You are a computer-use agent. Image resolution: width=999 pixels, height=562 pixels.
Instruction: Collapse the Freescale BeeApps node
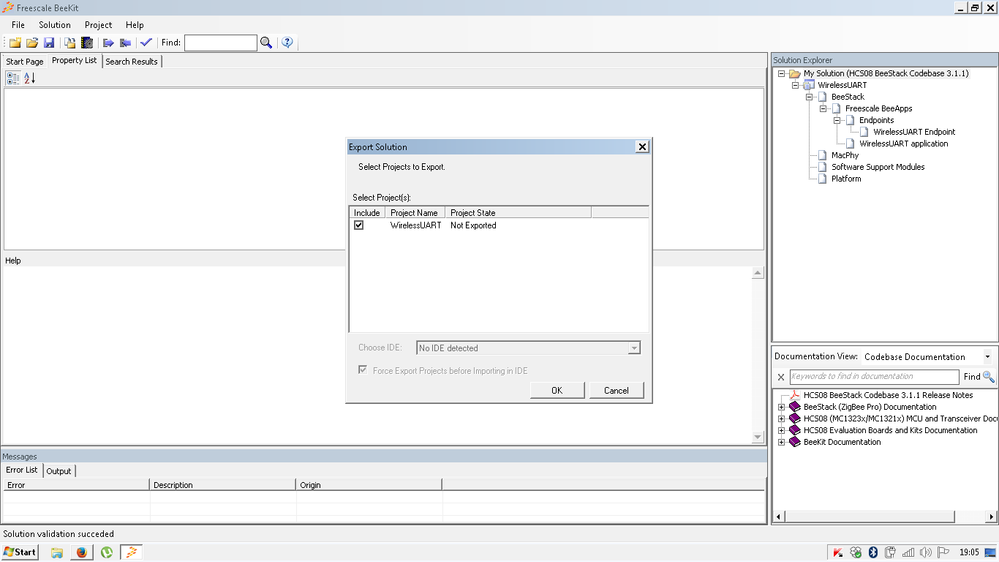coord(823,109)
